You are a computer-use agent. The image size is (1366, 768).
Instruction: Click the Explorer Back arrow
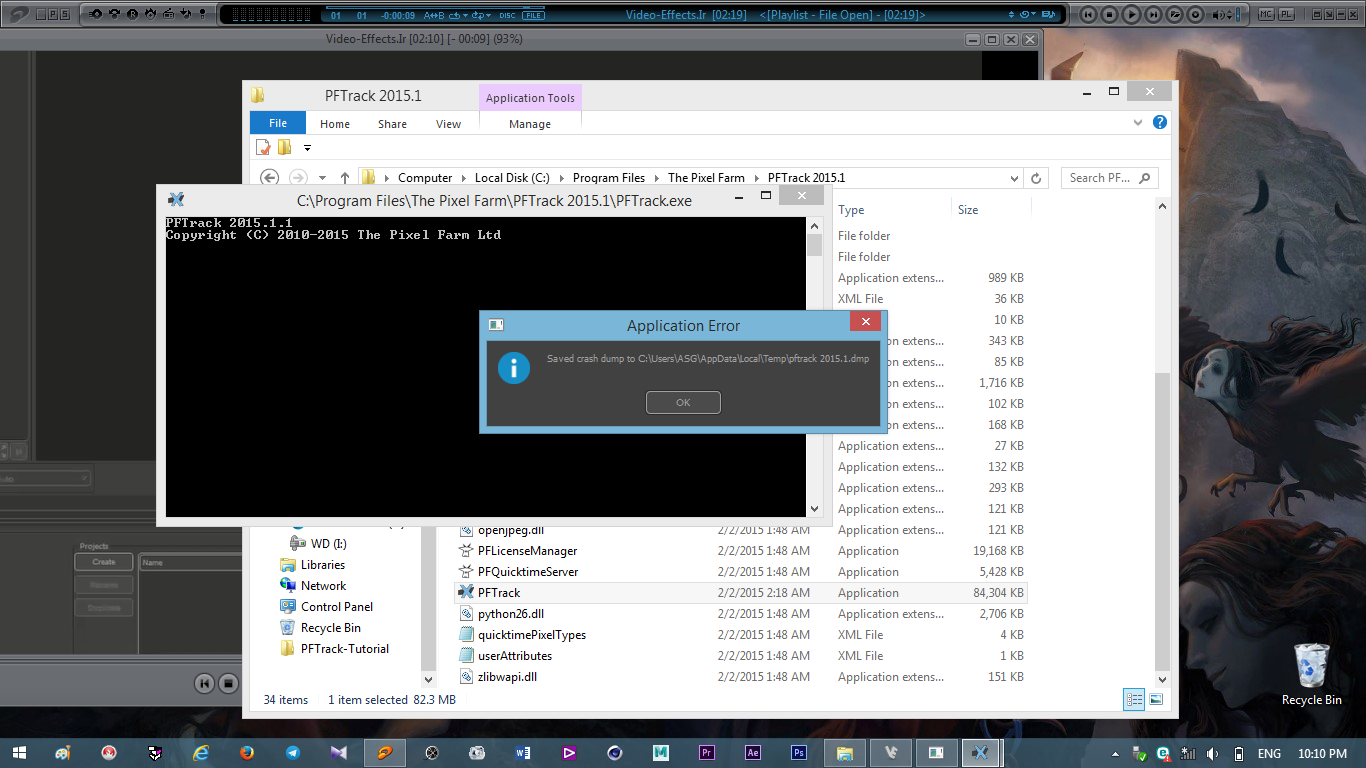point(269,177)
